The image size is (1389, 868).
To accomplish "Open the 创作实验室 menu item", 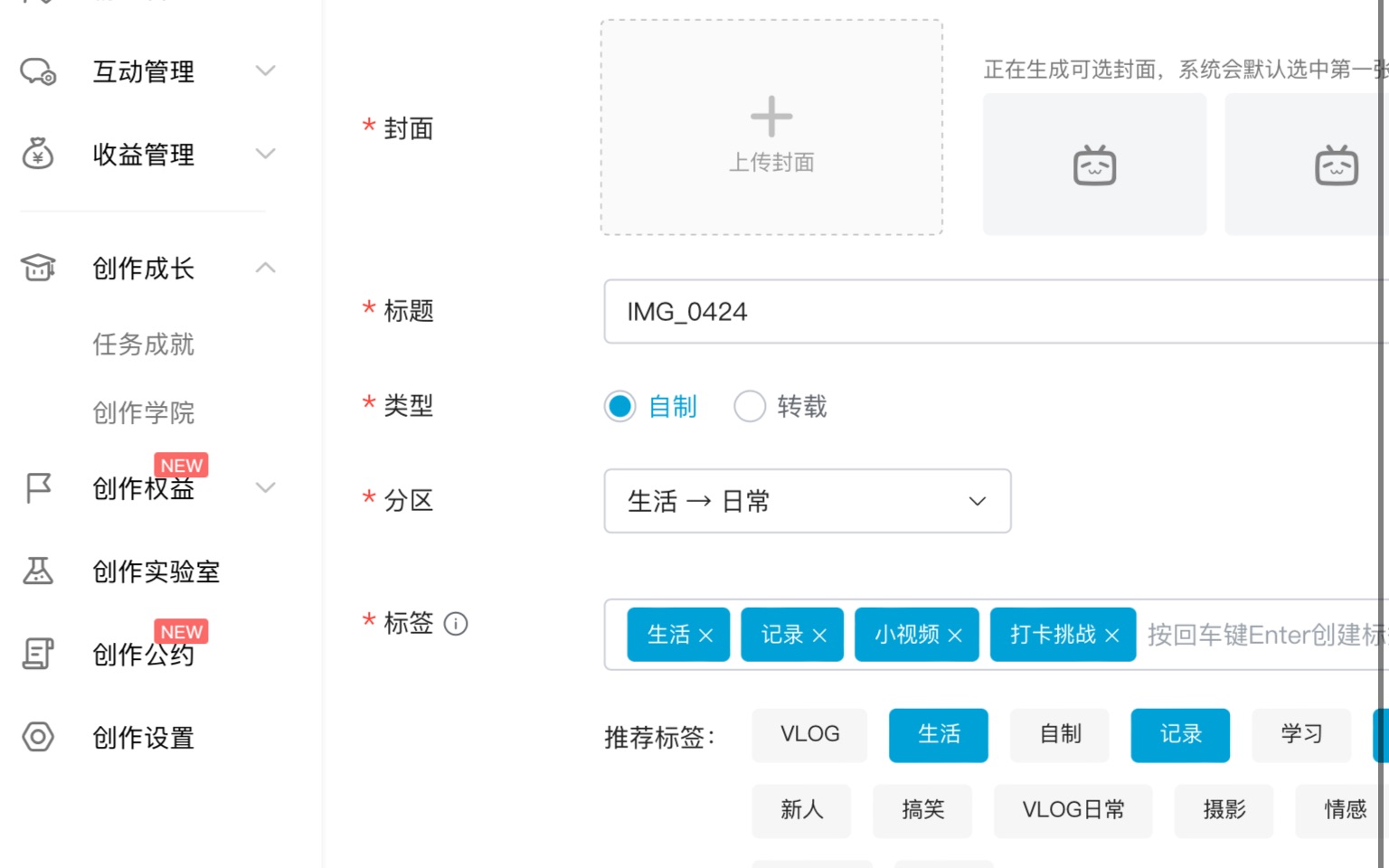I will click(156, 571).
